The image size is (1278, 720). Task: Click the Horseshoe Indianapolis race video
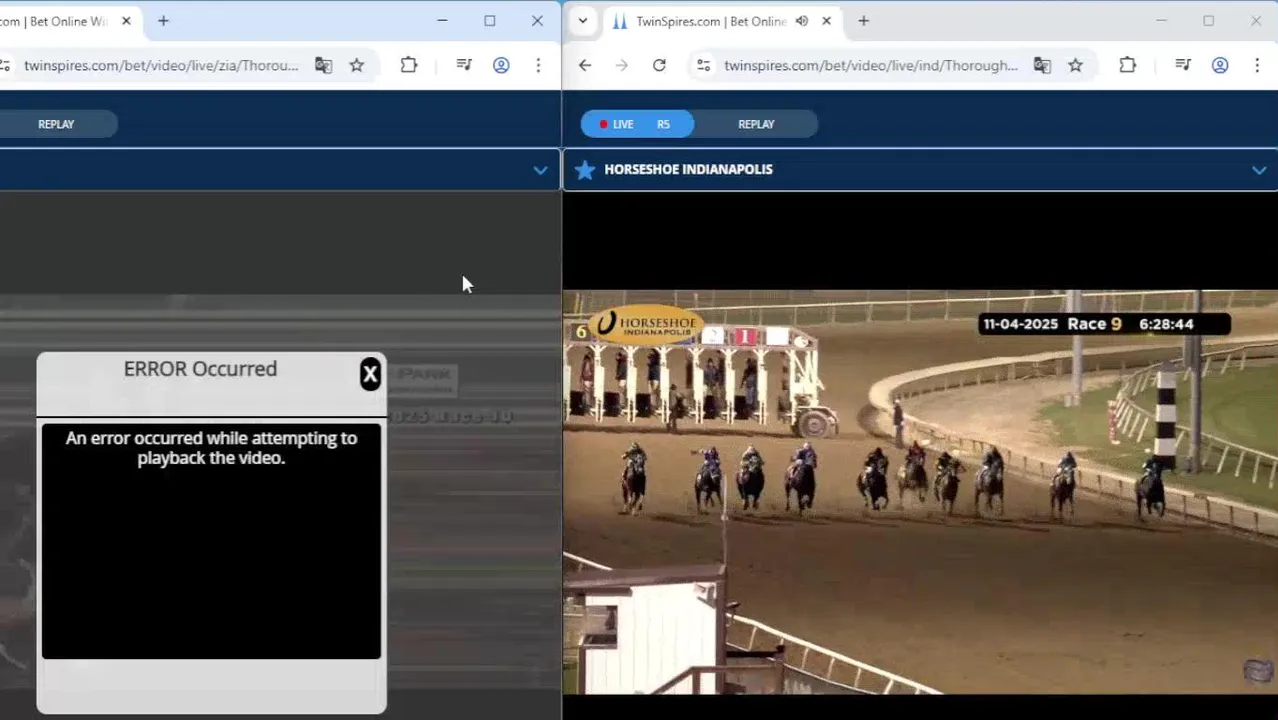click(x=920, y=492)
